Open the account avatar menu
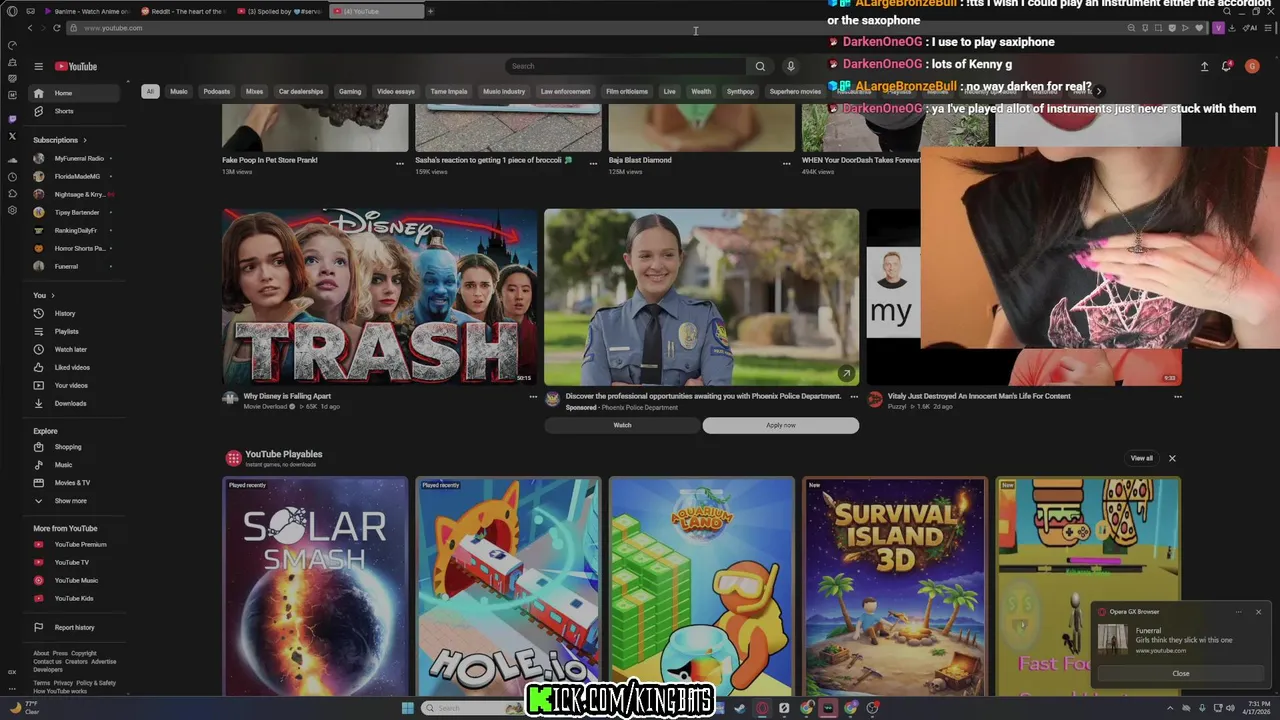Image resolution: width=1280 pixels, height=720 pixels. 1252,66
